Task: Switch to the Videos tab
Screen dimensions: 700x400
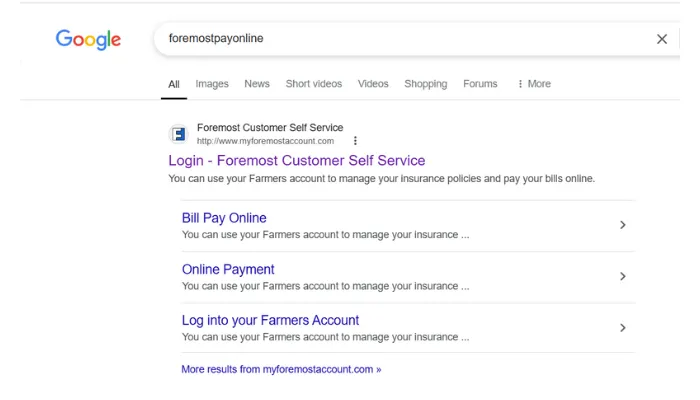Action: click(x=373, y=84)
